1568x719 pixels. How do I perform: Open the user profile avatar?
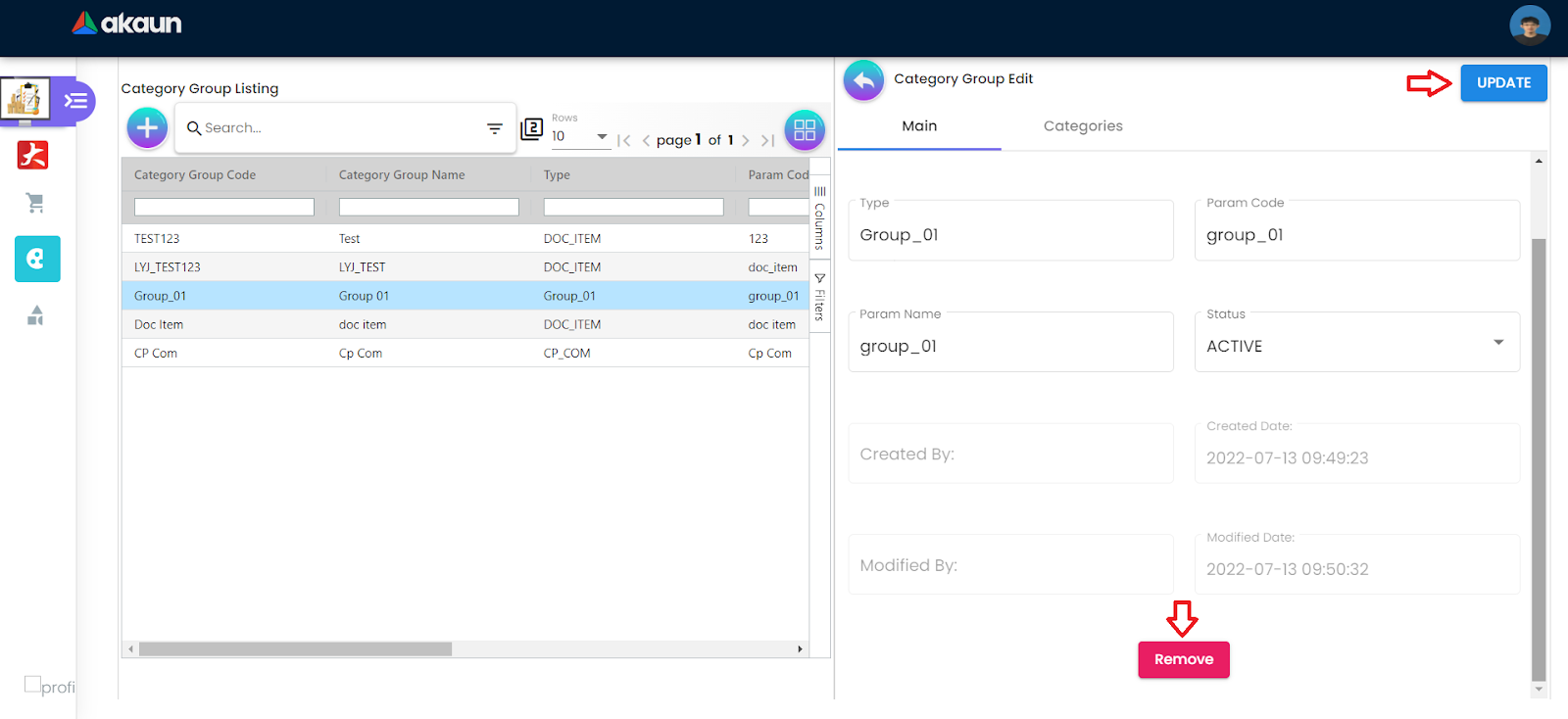[1529, 25]
